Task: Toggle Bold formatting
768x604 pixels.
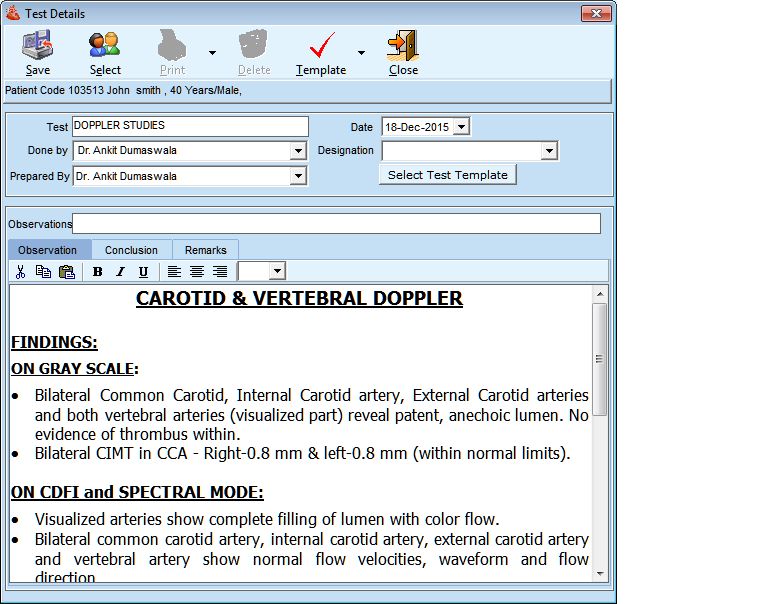Action: (x=98, y=272)
